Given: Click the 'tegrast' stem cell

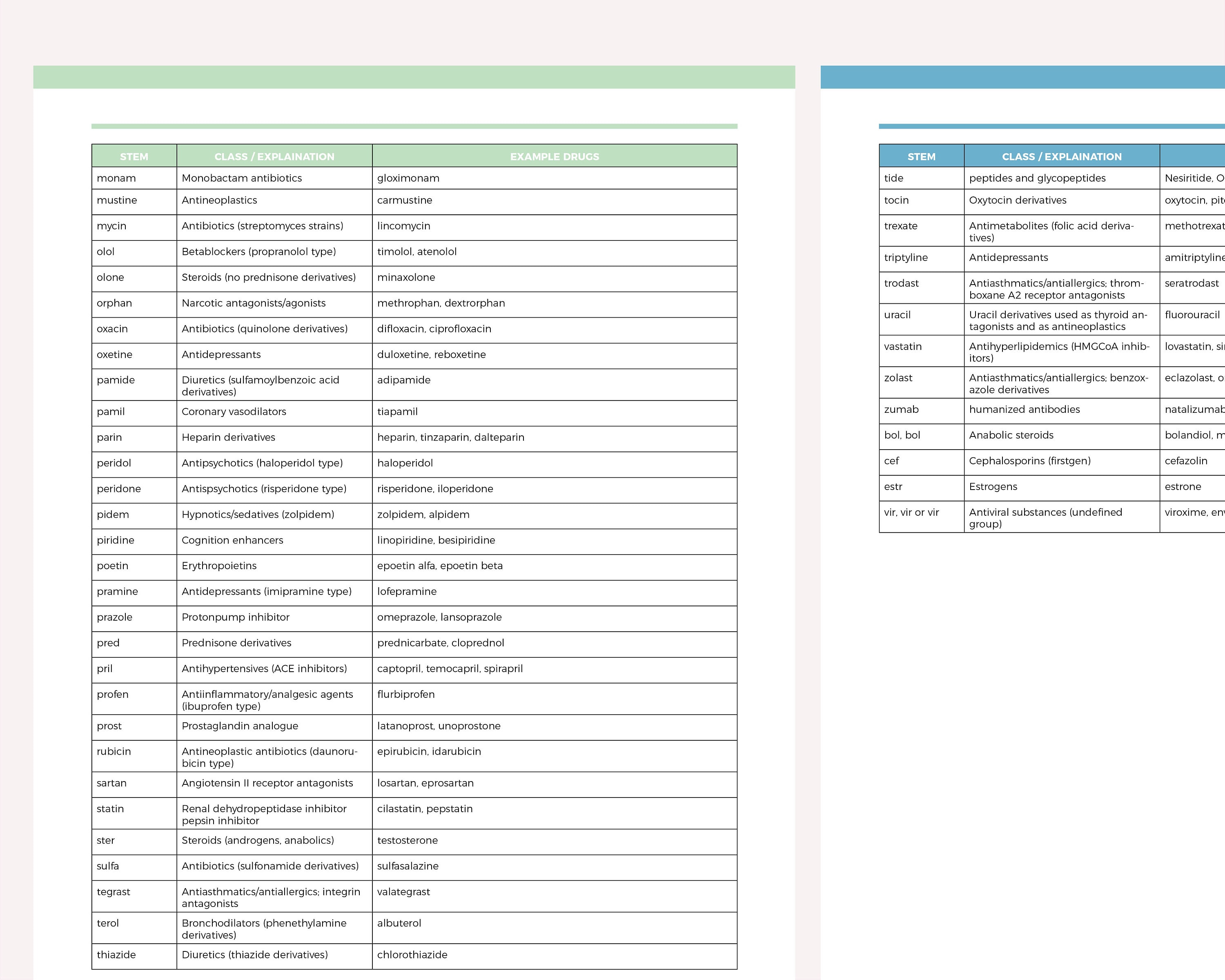Looking at the screenshot, I should coord(134,896).
